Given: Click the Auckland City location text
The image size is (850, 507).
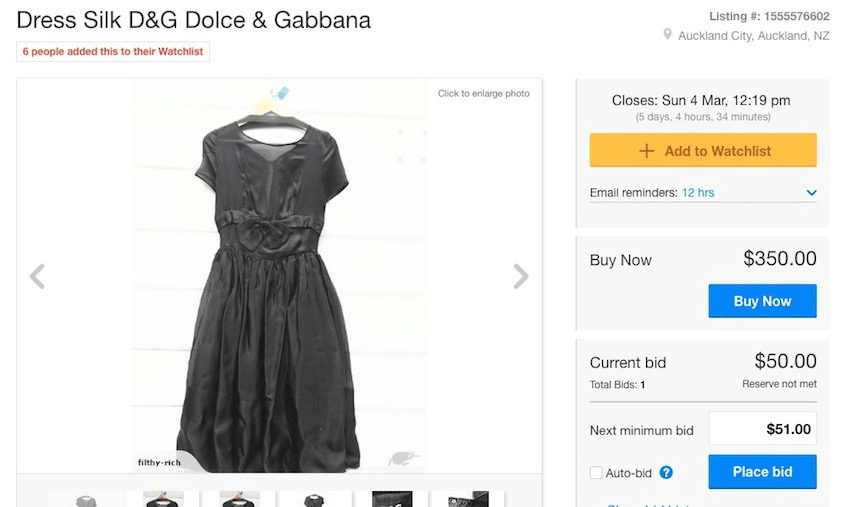Looking at the screenshot, I should click(753, 36).
